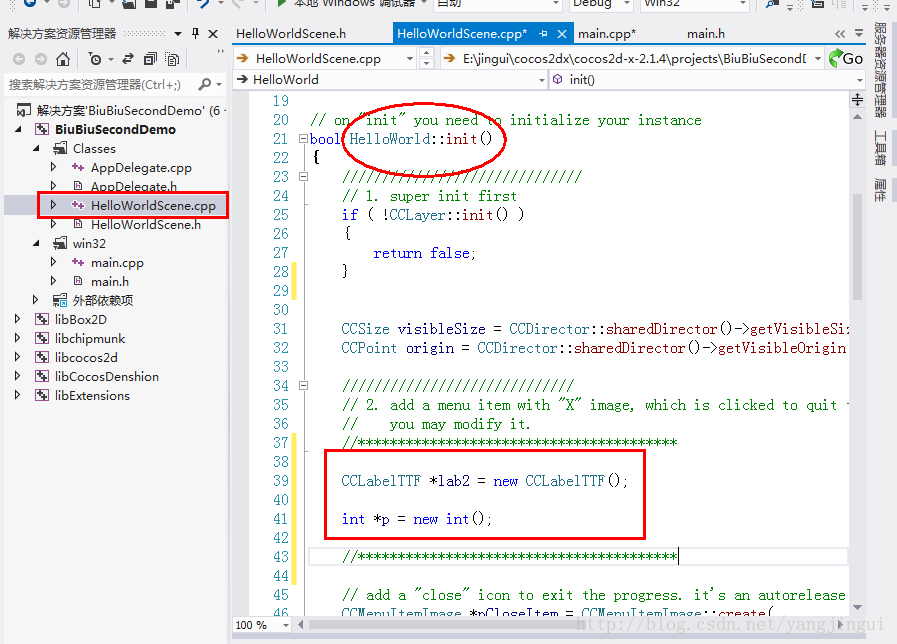Select HelloWorldScene.h in the tree
This screenshot has width=897, height=644.
point(146,225)
